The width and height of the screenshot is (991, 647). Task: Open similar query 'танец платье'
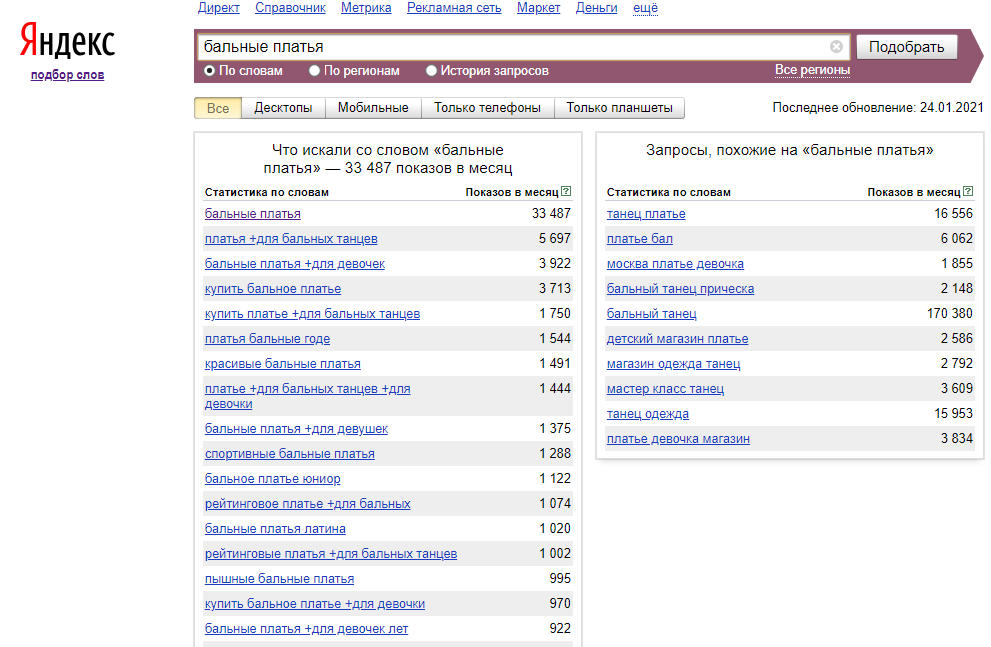point(646,214)
